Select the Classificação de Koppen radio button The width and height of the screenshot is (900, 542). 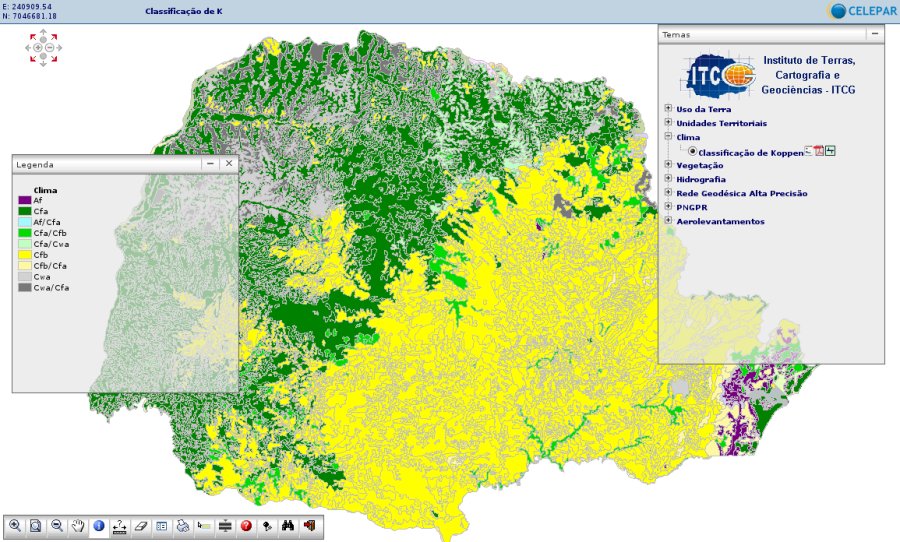tap(692, 152)
